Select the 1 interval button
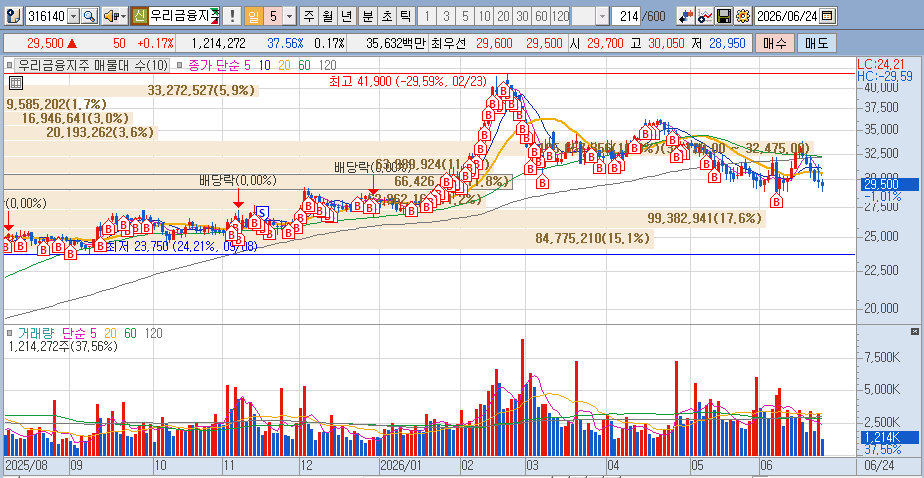924x478 pixels. 427,17
